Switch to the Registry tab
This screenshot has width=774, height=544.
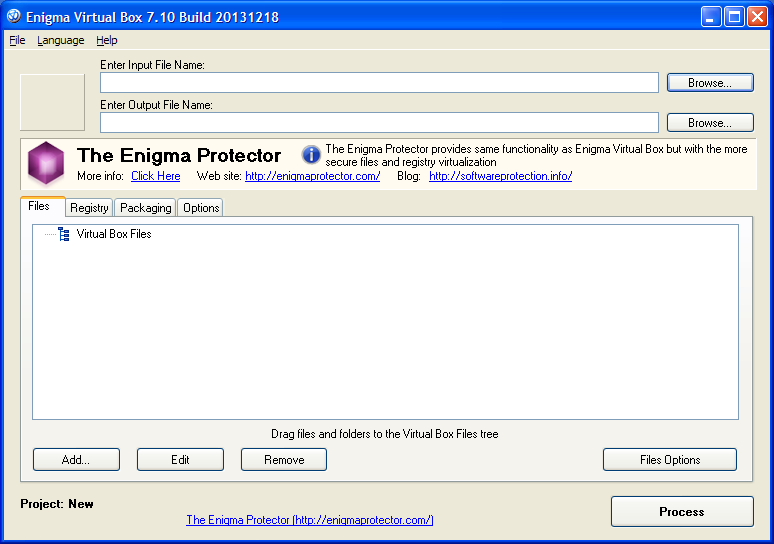click(89, 208)
